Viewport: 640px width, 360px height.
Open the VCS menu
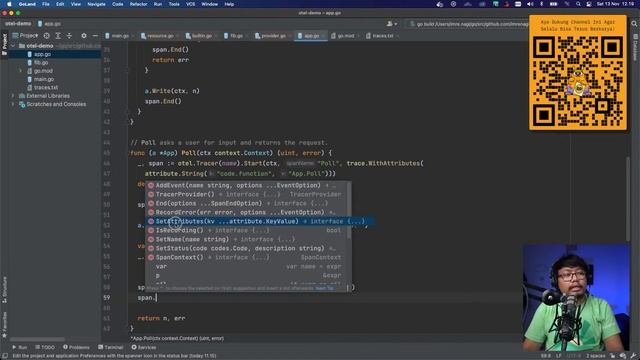pos(191,4)
